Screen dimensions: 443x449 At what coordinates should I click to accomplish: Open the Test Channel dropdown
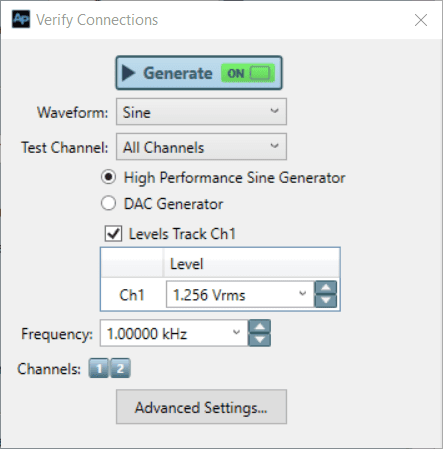click(x=201, y=147)
